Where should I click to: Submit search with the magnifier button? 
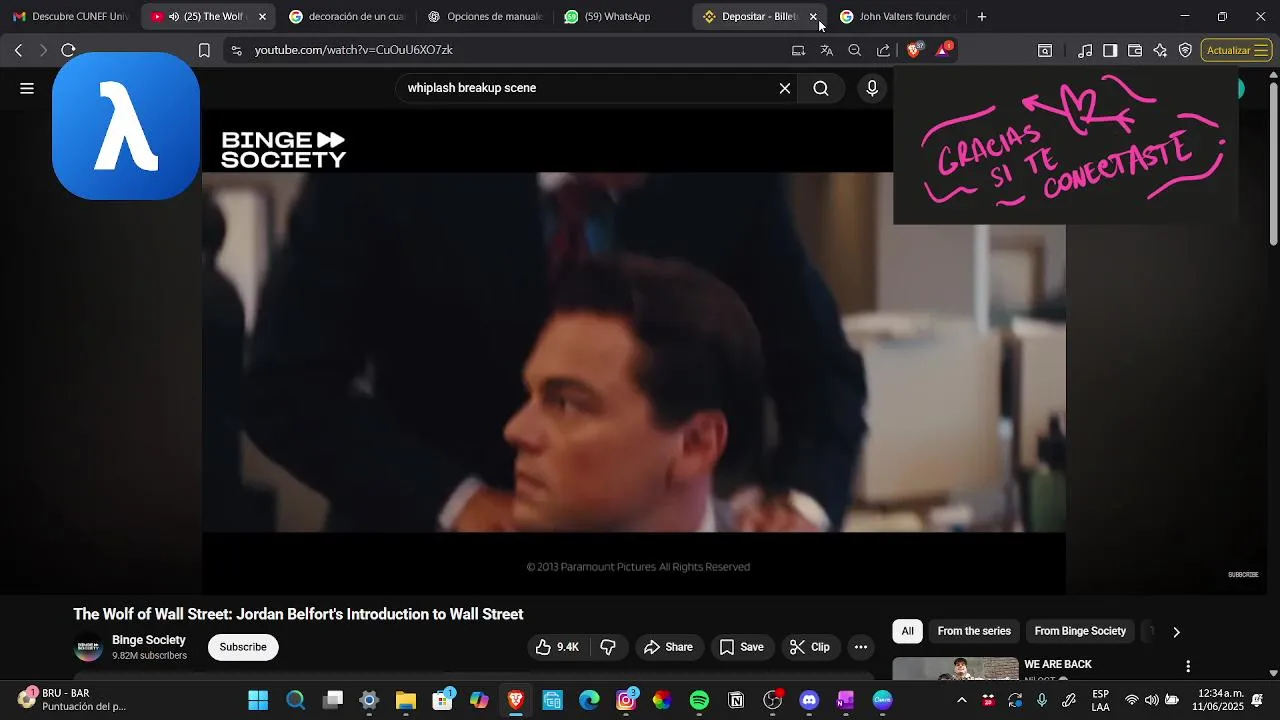pyautogui.click(x=821, y=88)
